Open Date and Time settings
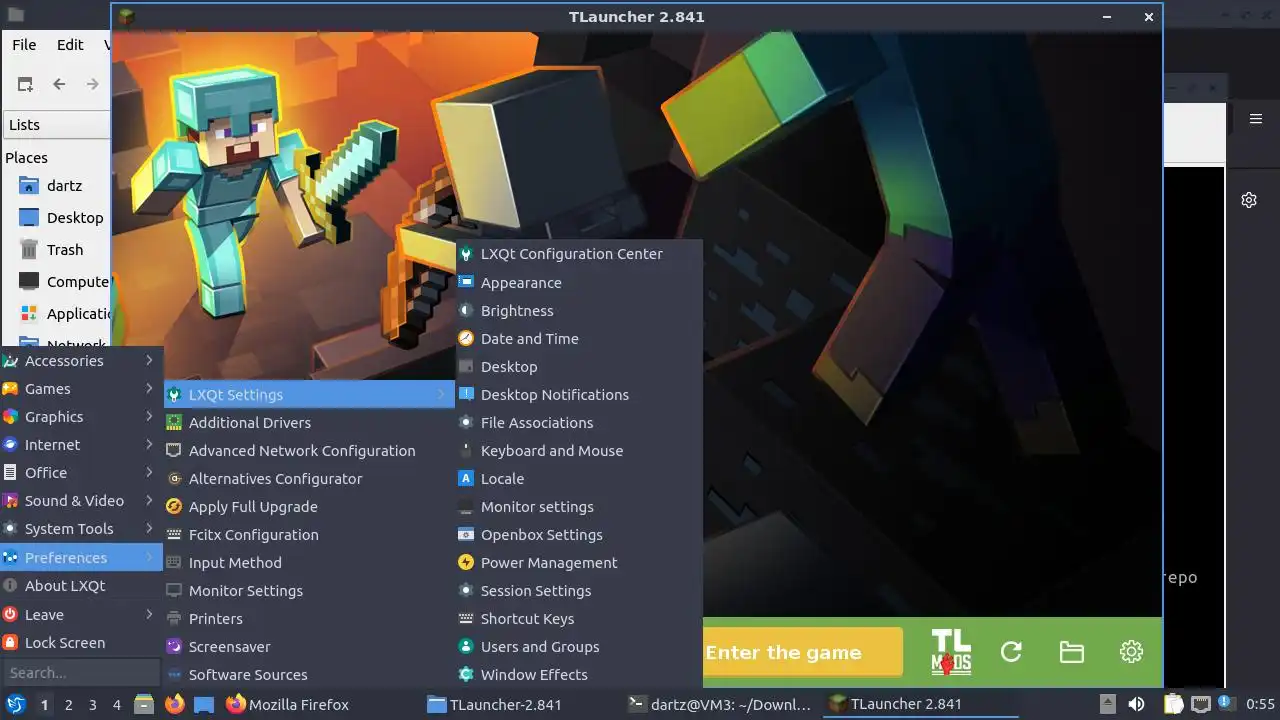The width and height of the screenshot is (1280, 720). (579, 338)
